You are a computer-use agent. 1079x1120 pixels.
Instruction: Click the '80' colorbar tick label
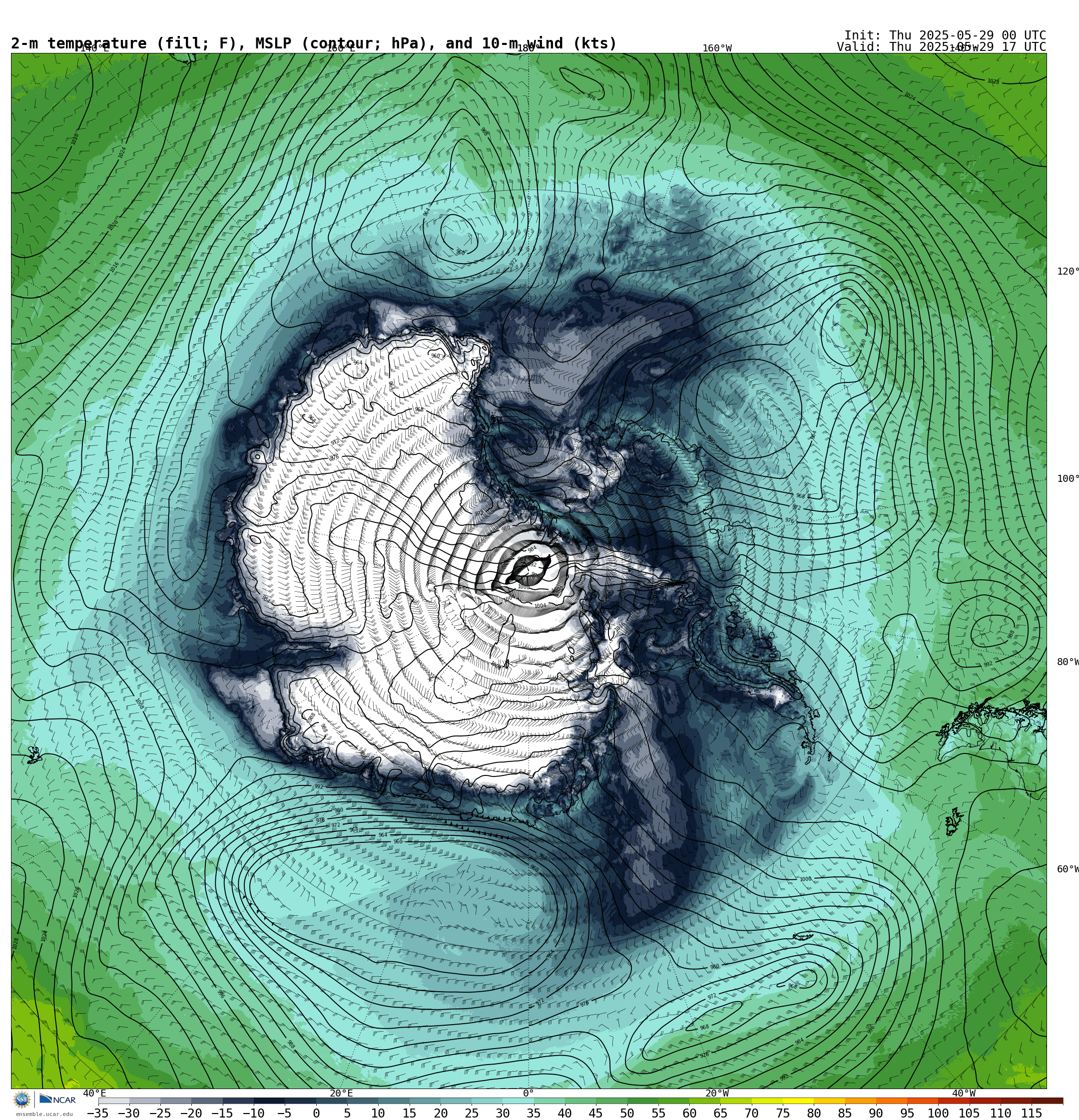click(x=814, y=1113)
